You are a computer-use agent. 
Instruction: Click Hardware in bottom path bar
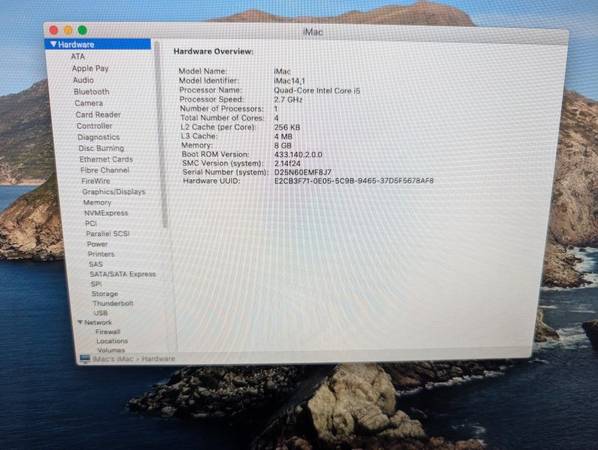159,358
